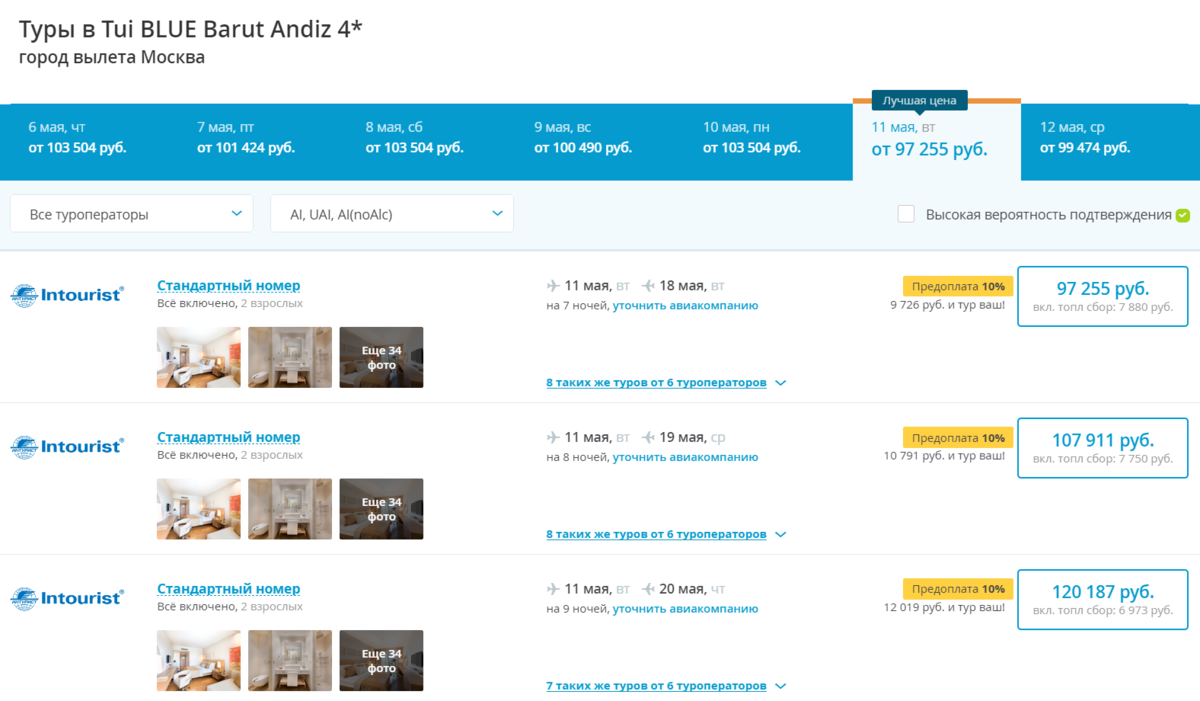Click the Intourist logo of second tour
The image size is (1200, 701).
66,446
